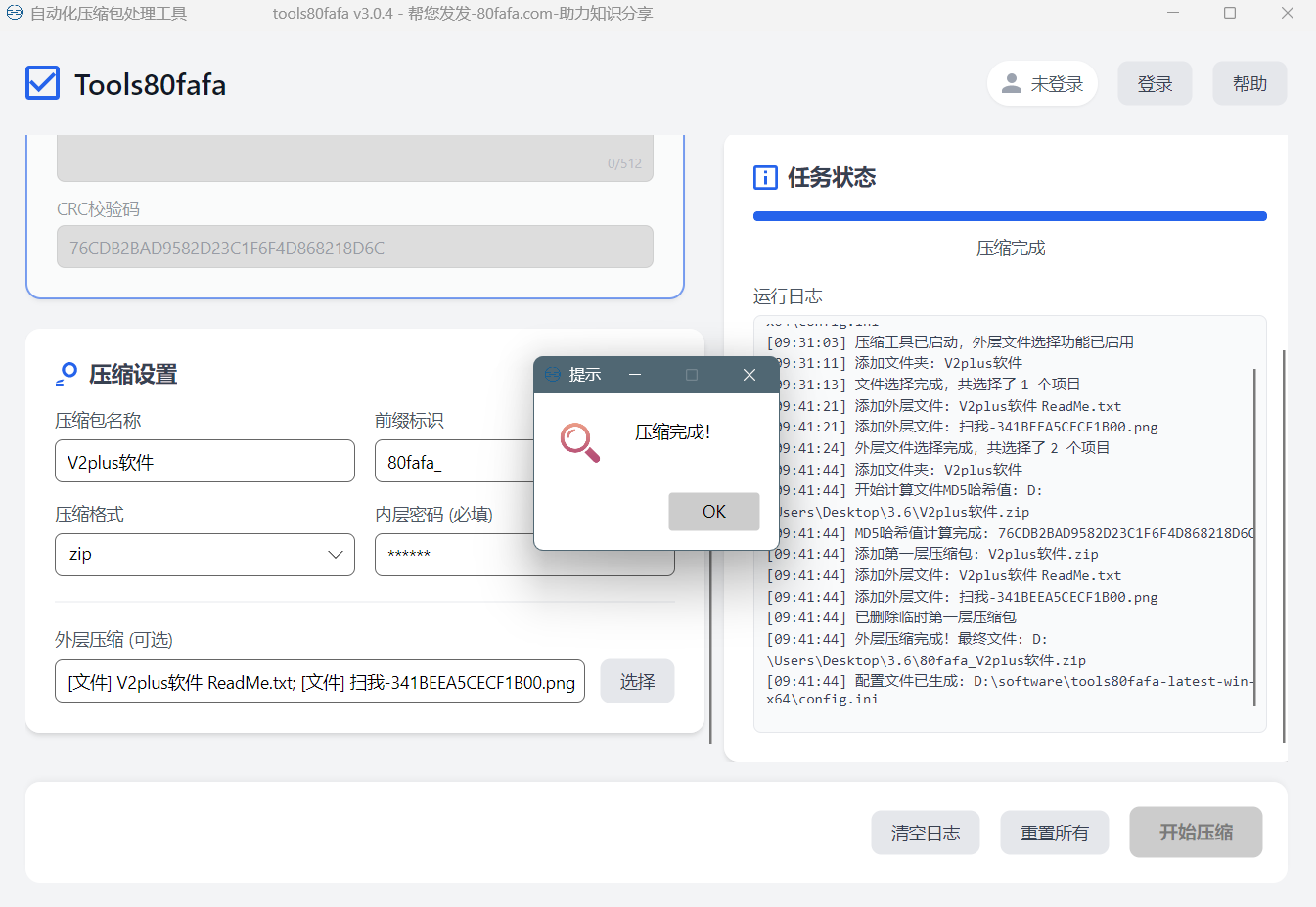Click the app icon in window title bar
Screen dimensions: 1316x907
15,14
